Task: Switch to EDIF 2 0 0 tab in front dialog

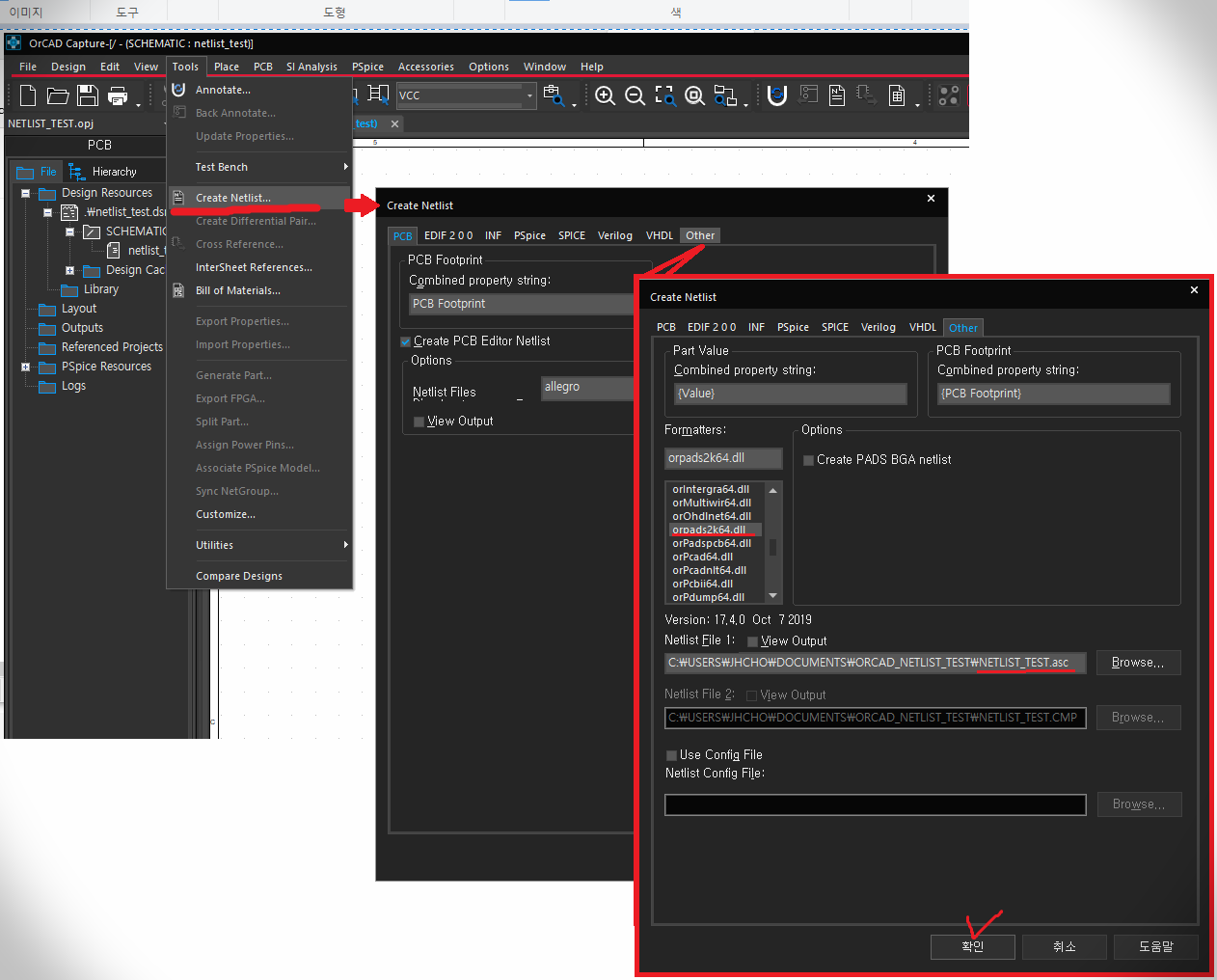Action: tap(712, 328)
